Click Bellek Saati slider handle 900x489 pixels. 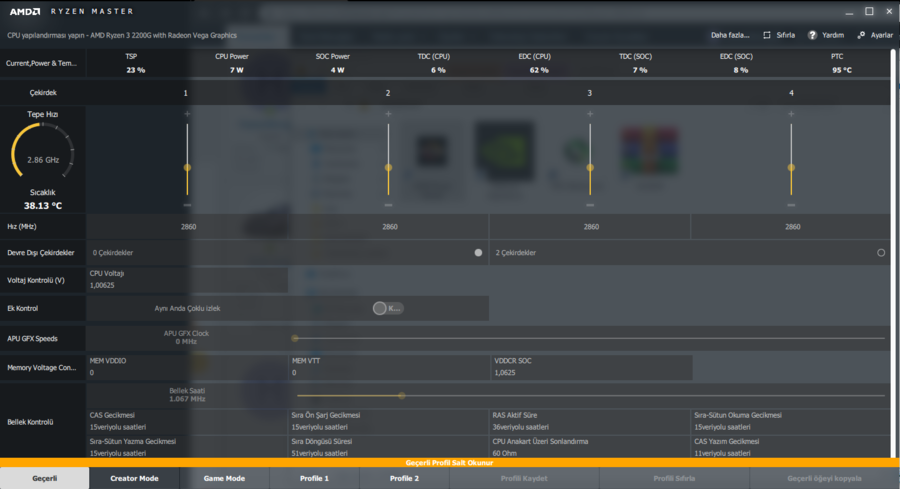(x=402, y=395)
